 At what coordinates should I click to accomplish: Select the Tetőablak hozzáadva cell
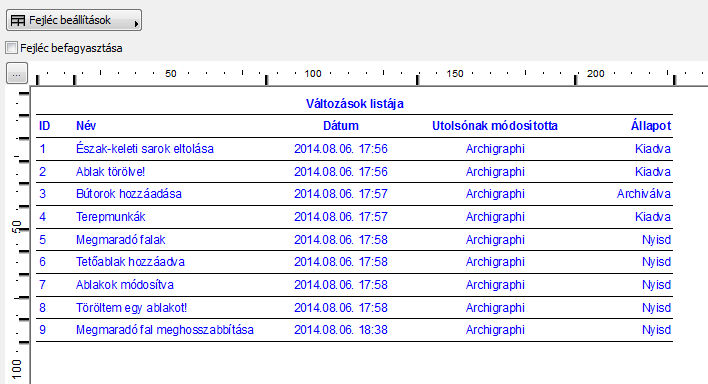[x=130, y=262]
